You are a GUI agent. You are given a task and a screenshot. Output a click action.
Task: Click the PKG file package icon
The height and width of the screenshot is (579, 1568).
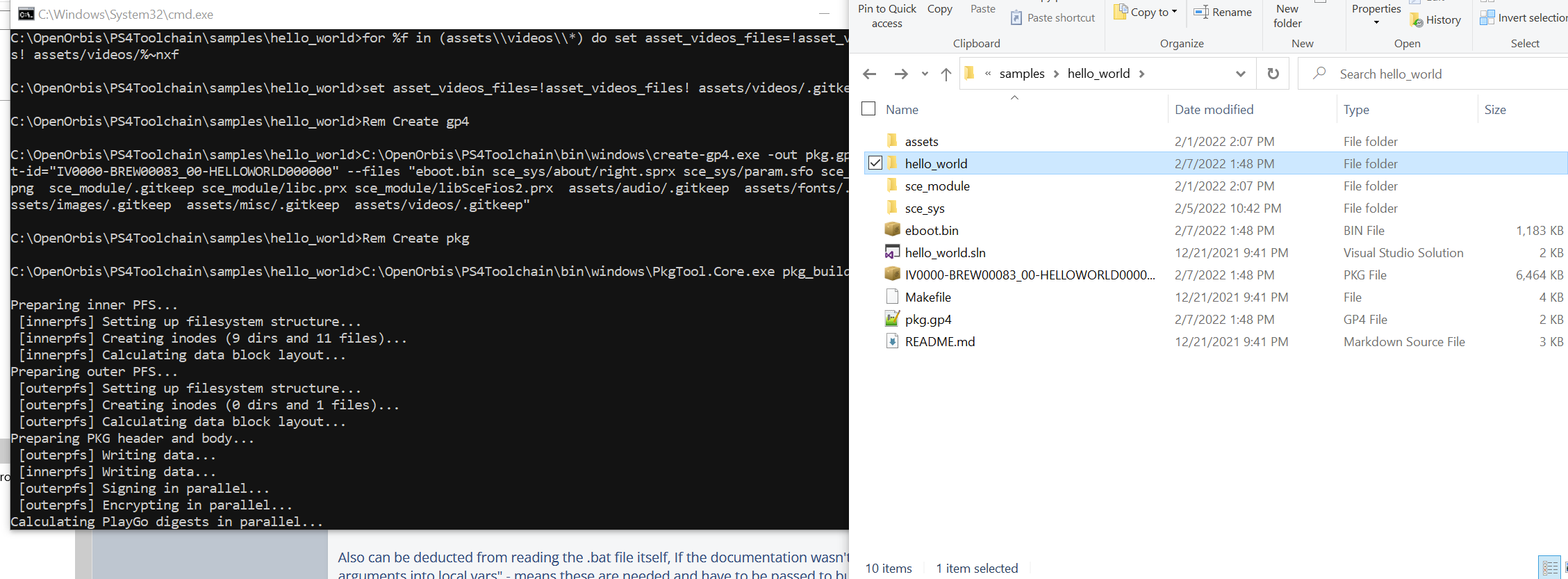(x=892, y=274)
